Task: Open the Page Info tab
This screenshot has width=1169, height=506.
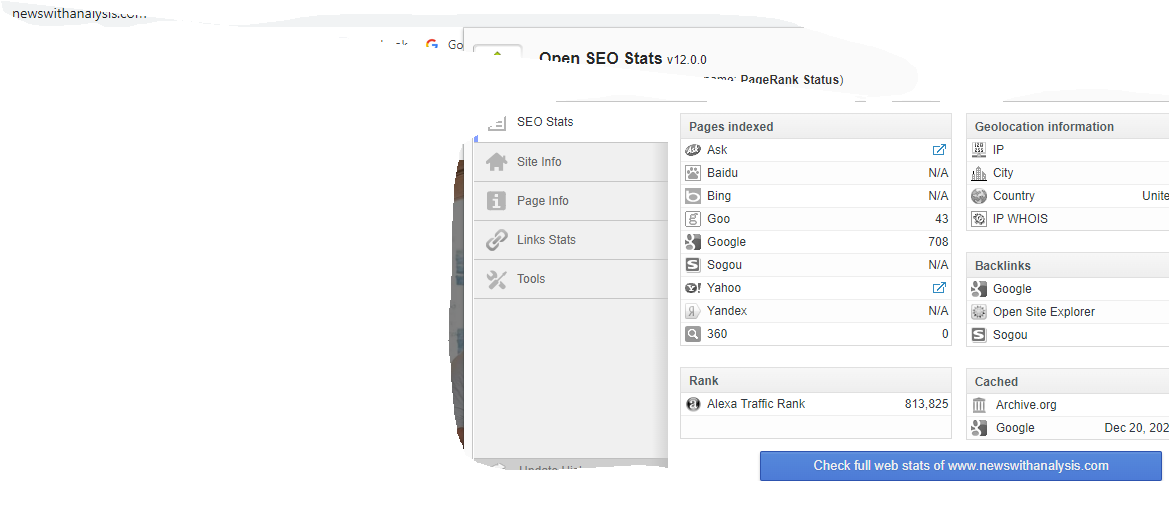Action: 571,201
